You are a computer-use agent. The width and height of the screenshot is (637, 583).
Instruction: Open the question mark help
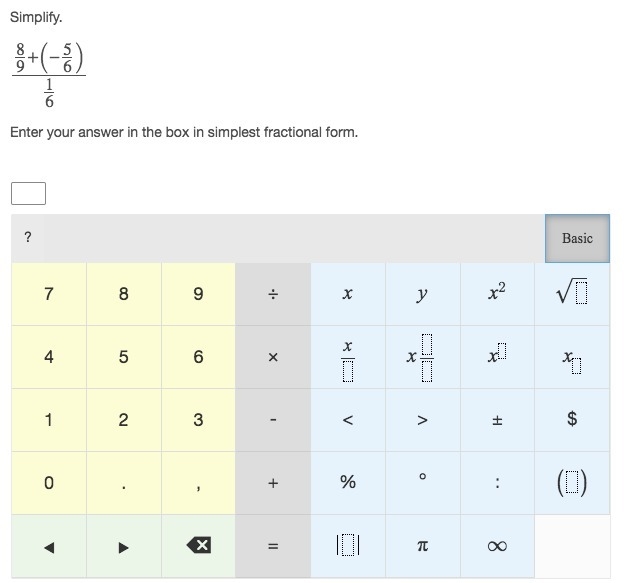pos(28,237)
